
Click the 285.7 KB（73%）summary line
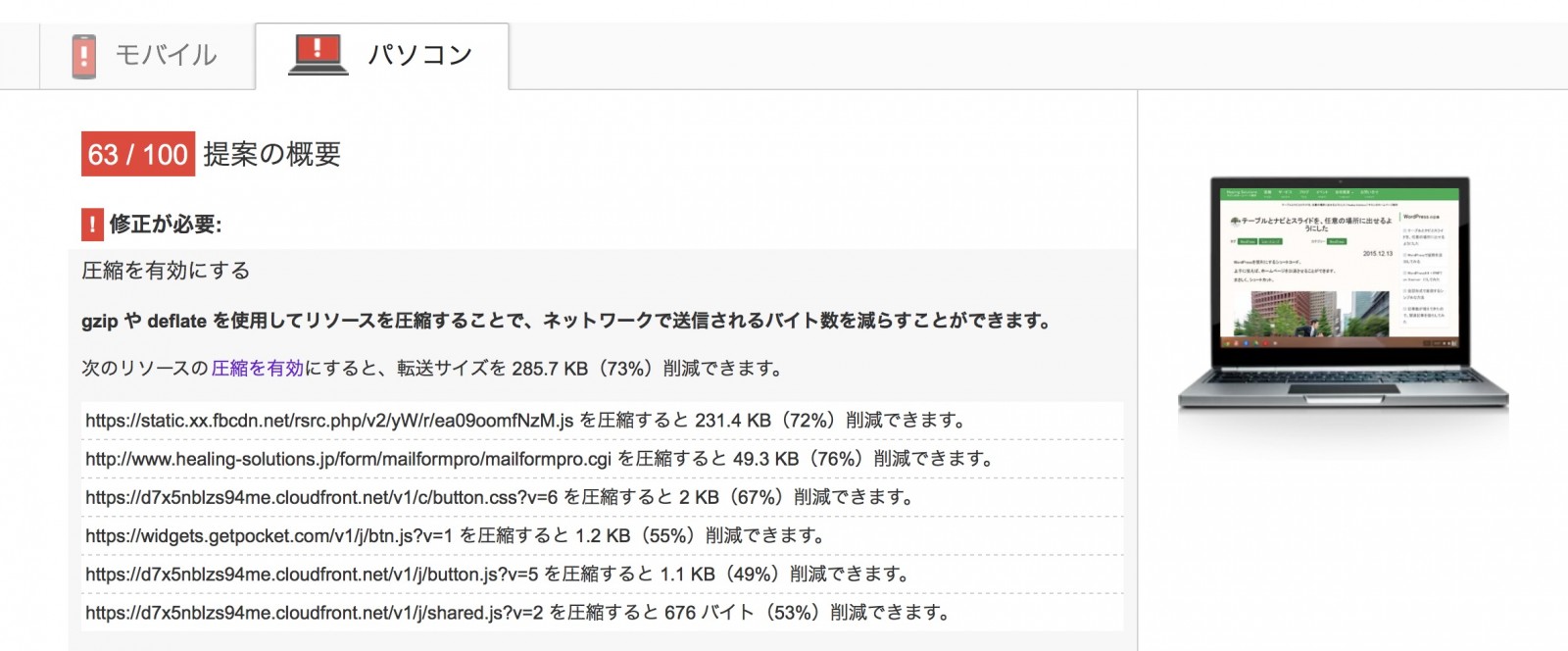(x=434, y=369)
